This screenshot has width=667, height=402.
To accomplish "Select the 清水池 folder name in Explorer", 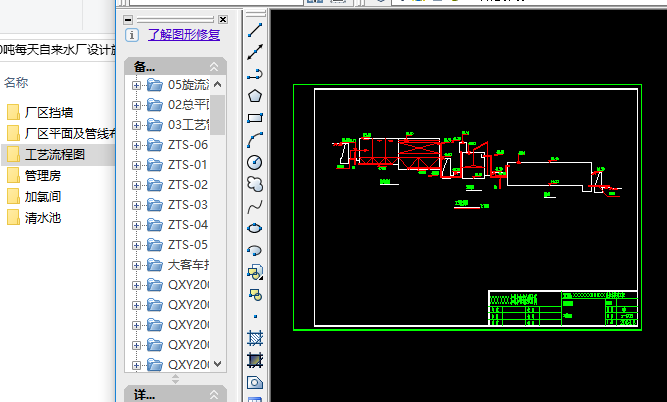I will pos(43,218).
